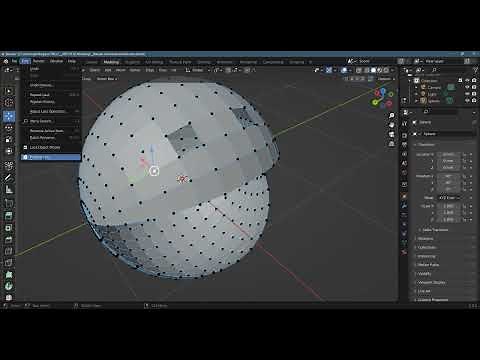Viewport: 480px width, 360px height.
Task: Select wireframe viewport shading icon
Action: (367, 70)
